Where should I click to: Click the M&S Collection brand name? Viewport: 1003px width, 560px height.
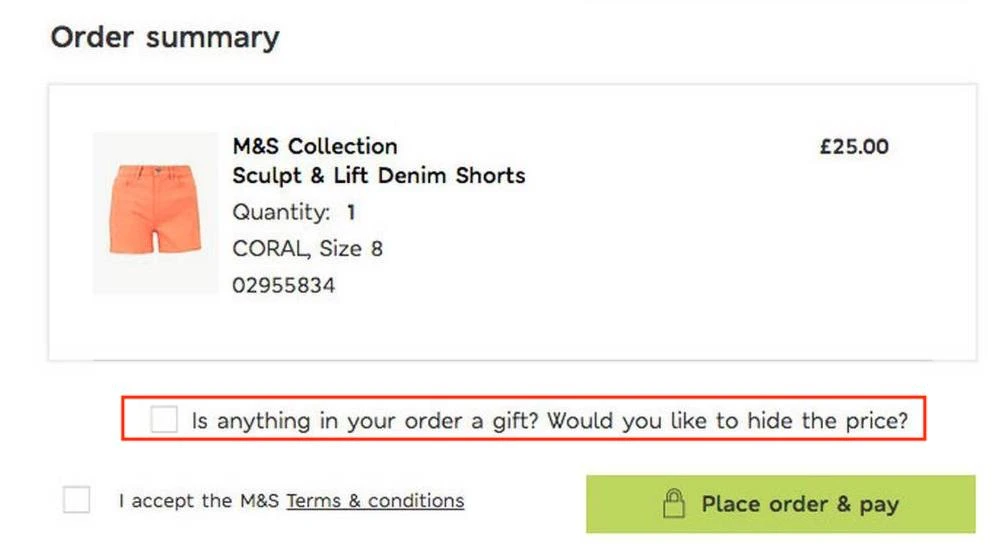point(315,146)
